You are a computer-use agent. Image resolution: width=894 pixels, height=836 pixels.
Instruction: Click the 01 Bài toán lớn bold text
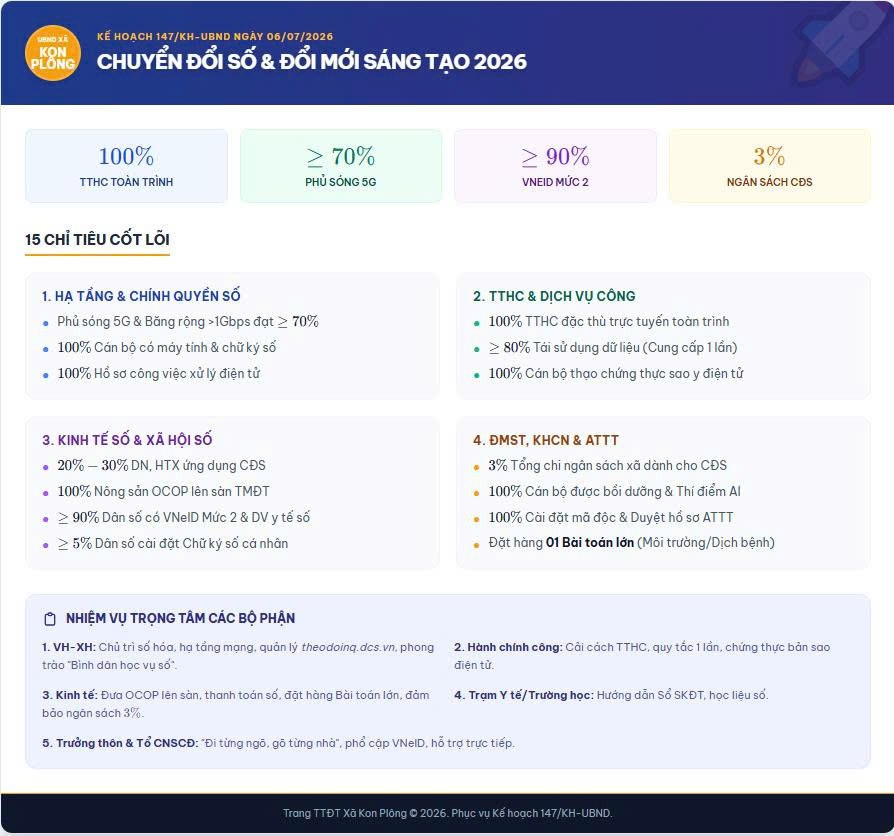[590, 542]
